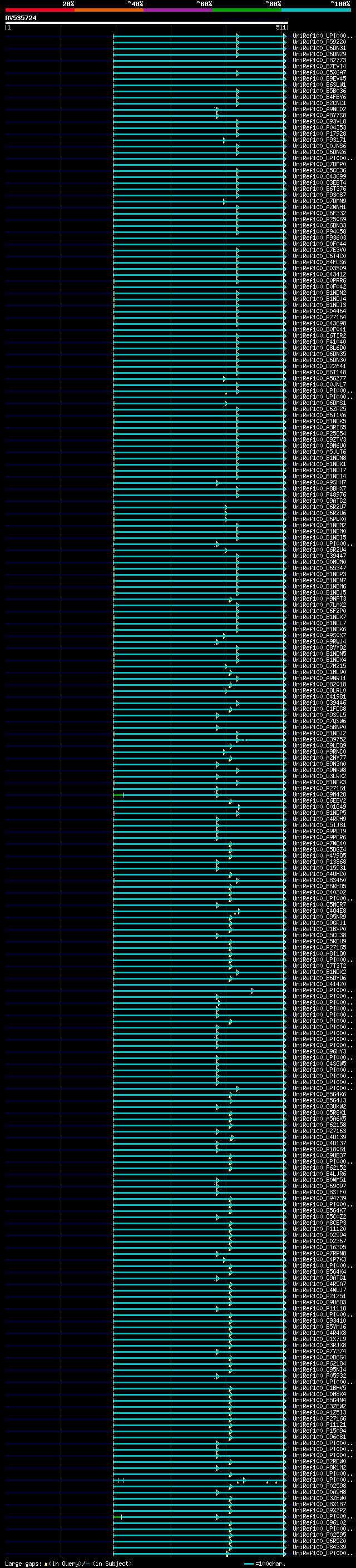Click the green ~80% identity legend segment

247,10
